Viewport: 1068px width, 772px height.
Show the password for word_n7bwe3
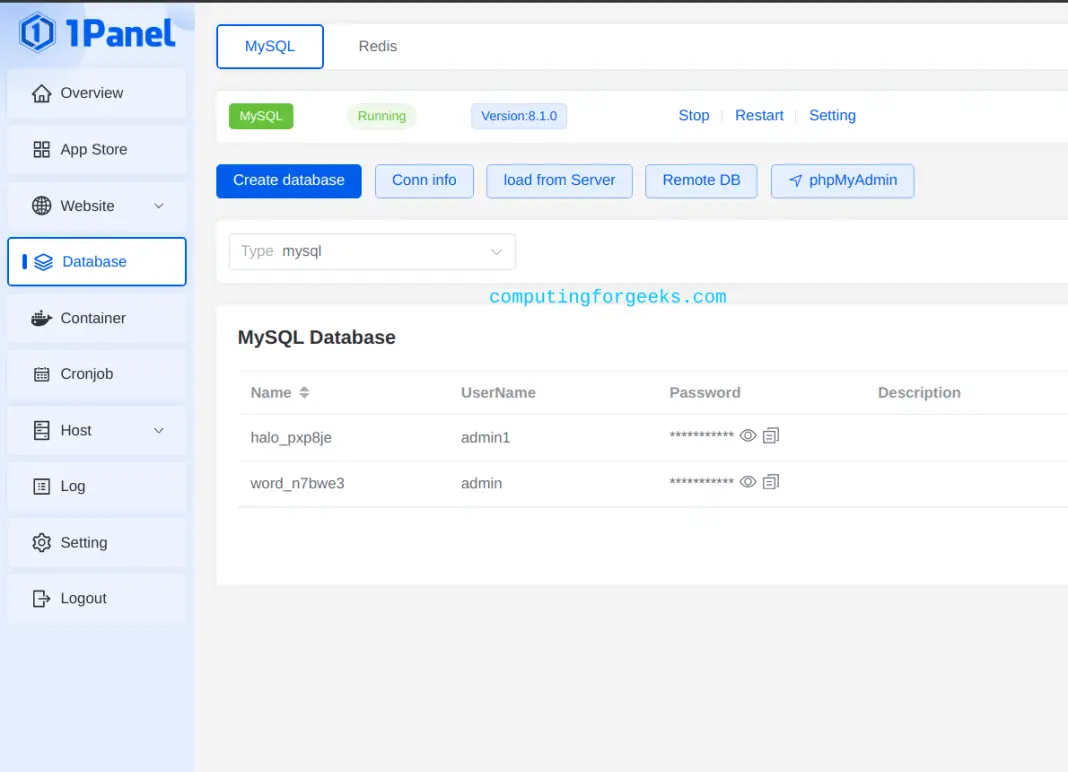click(x=747, y=481)
